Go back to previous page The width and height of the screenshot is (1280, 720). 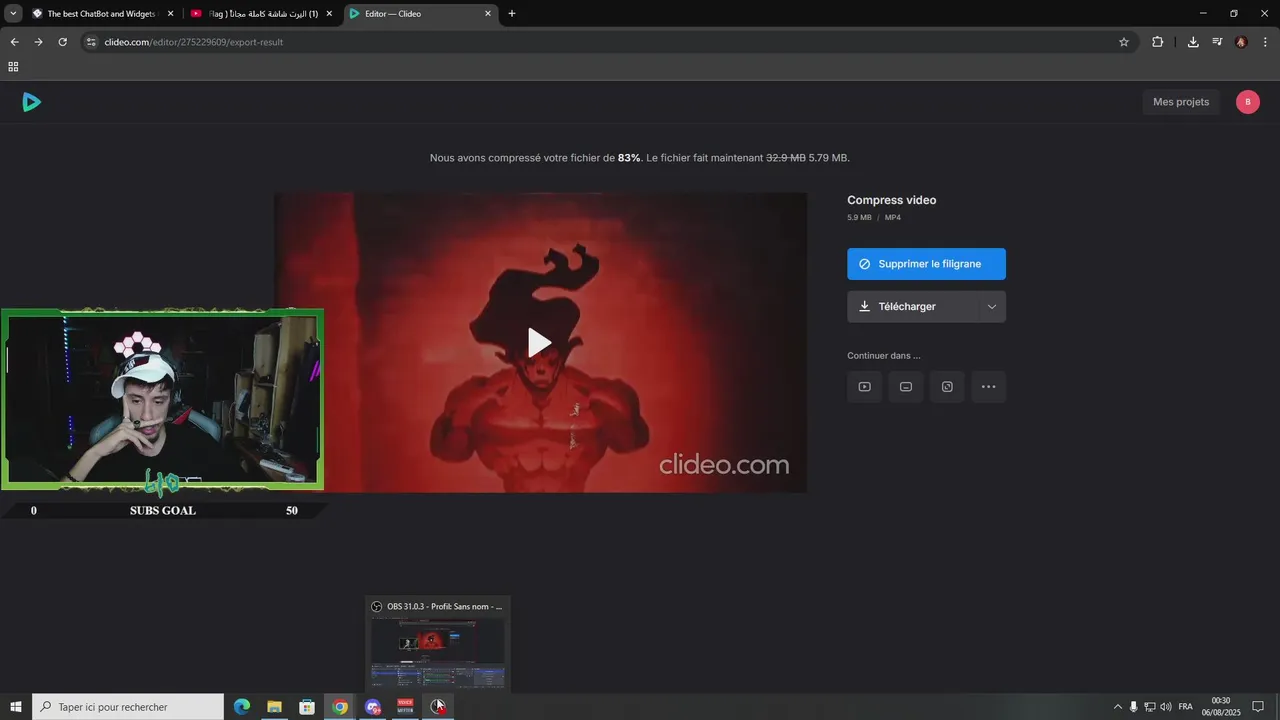pos(14,42)
